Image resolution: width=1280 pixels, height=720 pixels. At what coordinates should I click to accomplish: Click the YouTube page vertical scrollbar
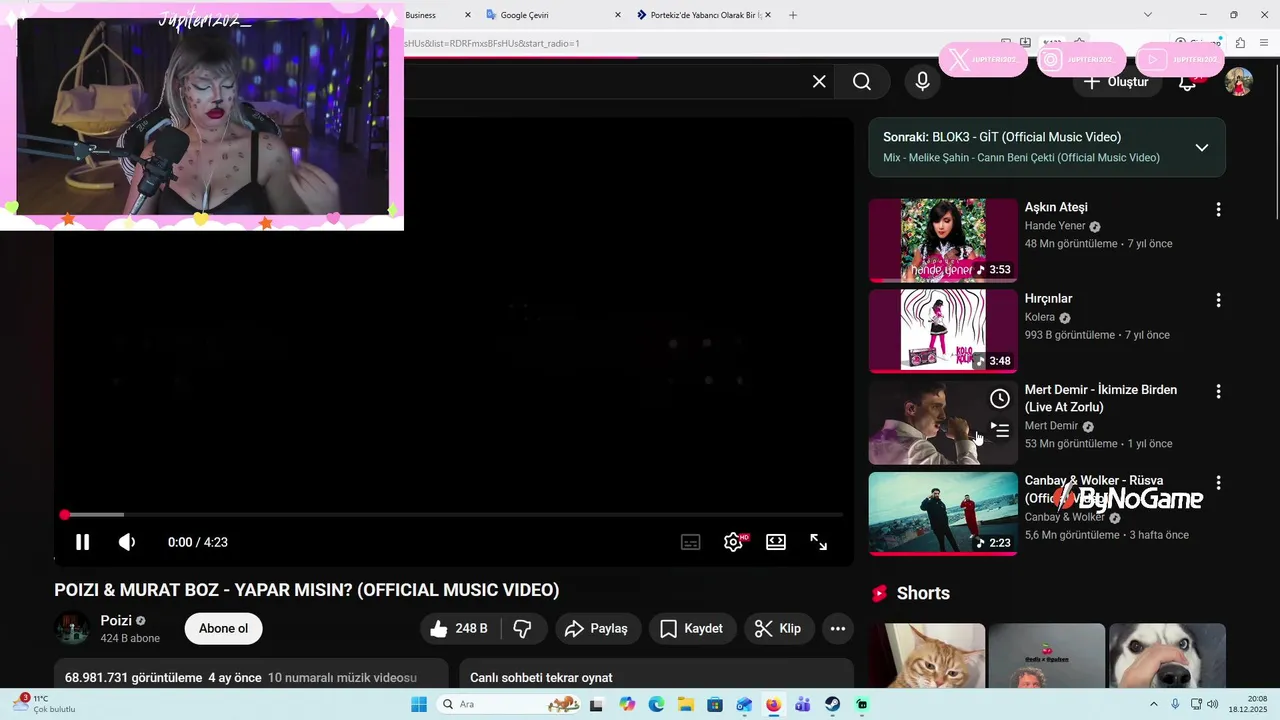pos(1275,140)
